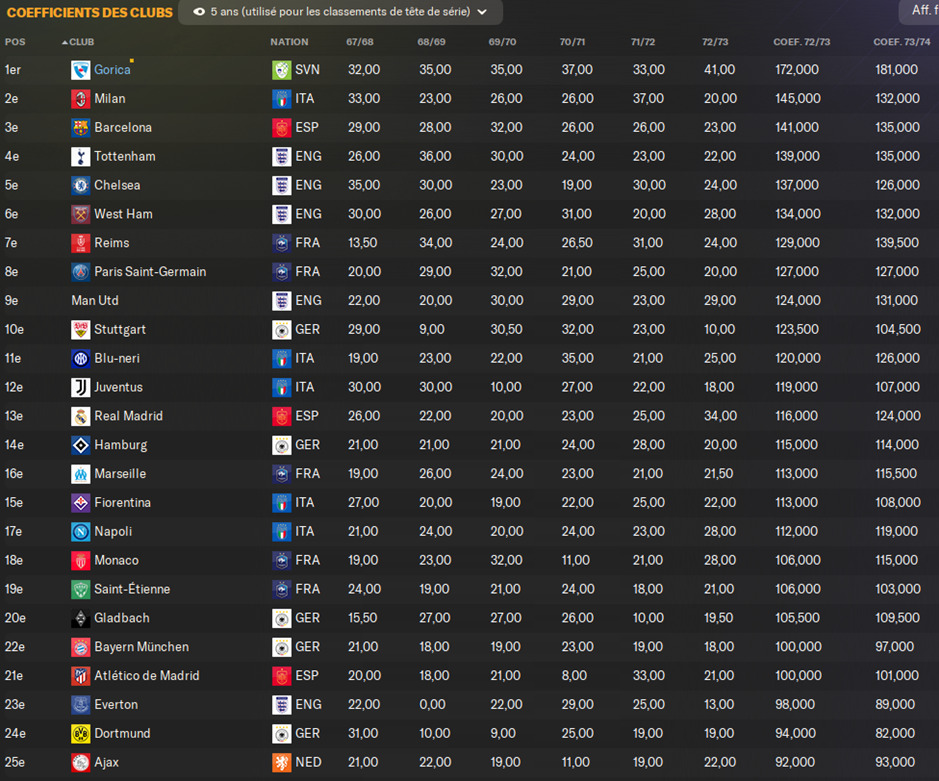939x781 pixels.
Task: Sort by the 67/68 season column
Action: click(x=360, y=42)
